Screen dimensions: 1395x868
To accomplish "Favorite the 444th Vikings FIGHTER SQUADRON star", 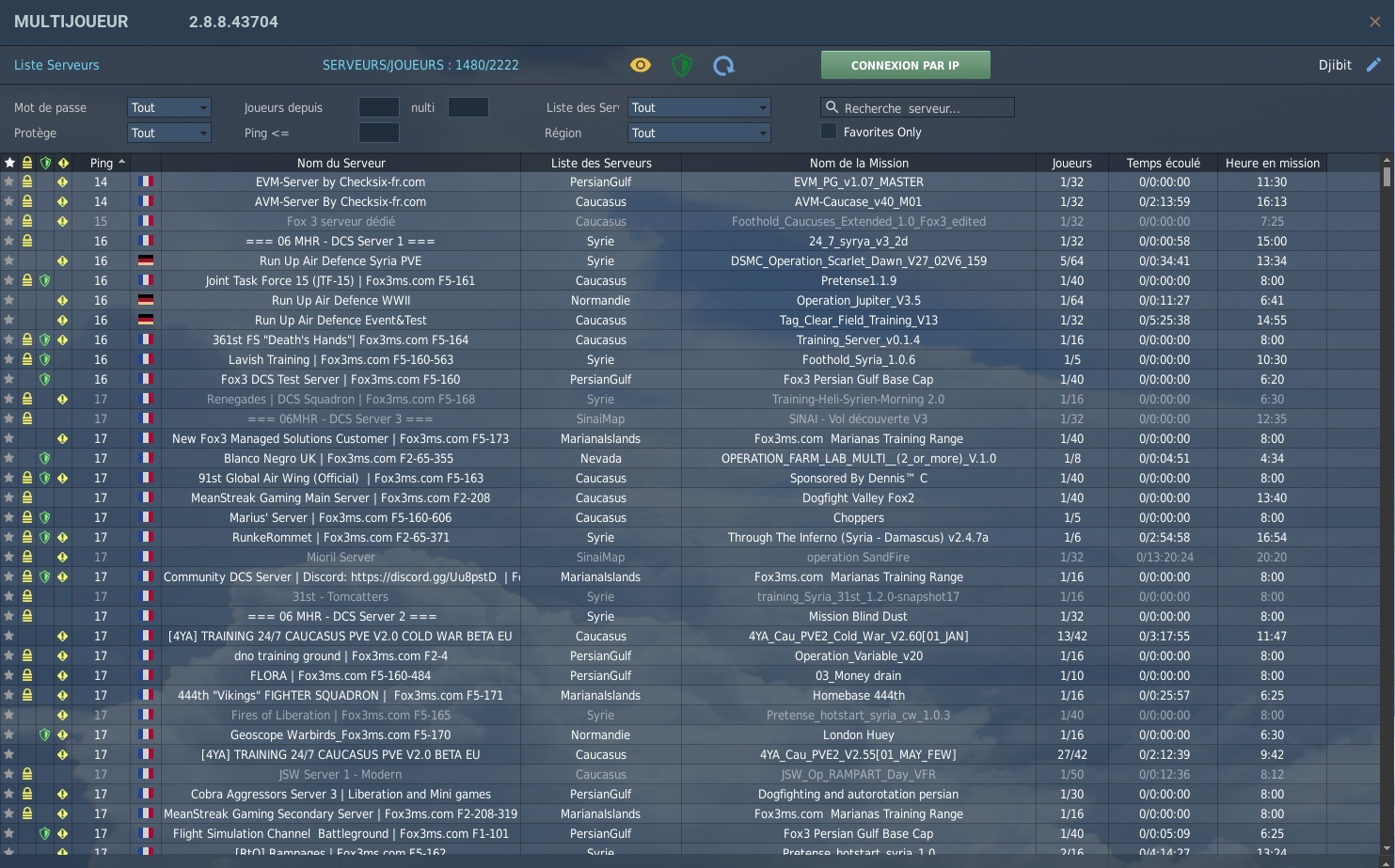I will point(9,695).
